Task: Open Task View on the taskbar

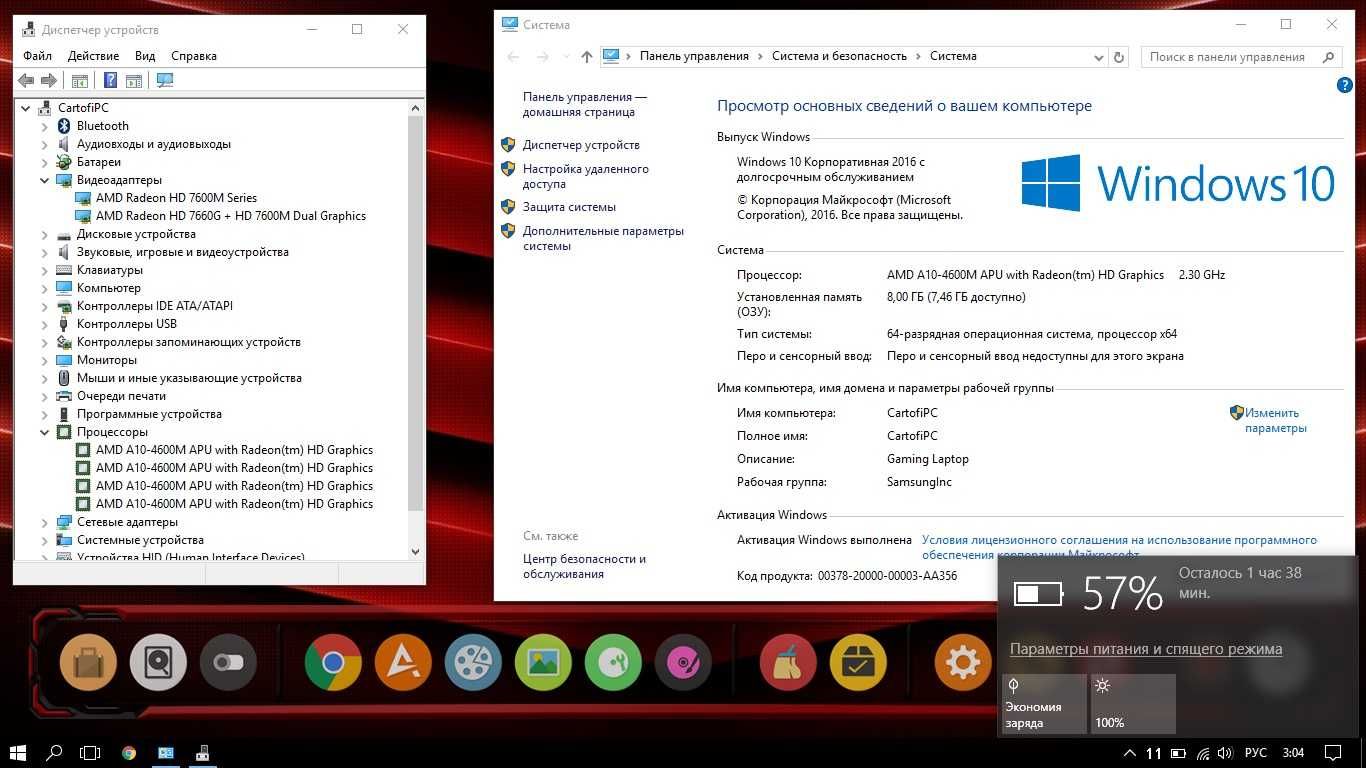Action: click(x=90, y=753)
